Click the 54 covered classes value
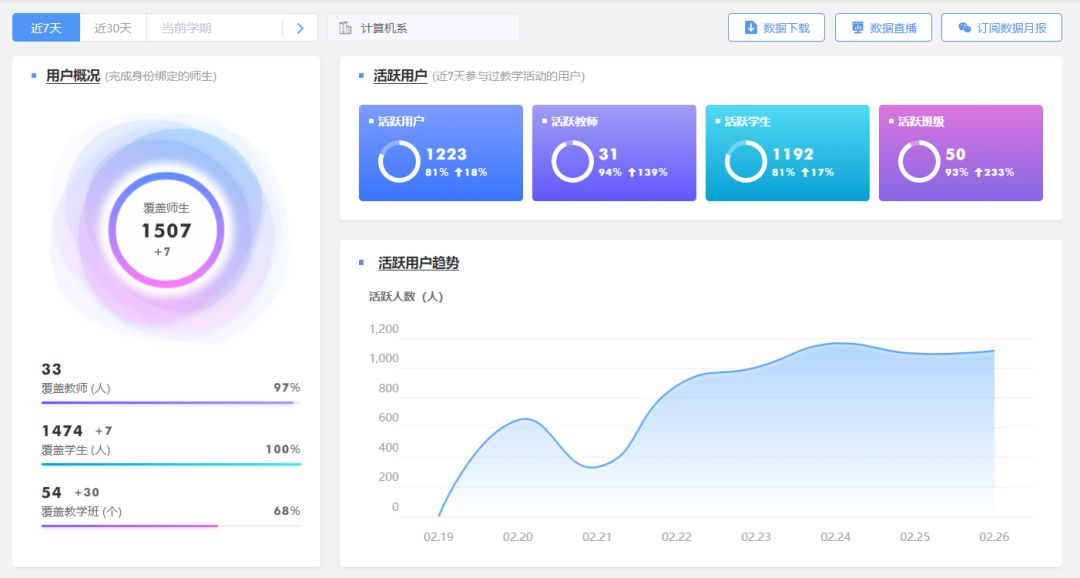 click(52, 493)
